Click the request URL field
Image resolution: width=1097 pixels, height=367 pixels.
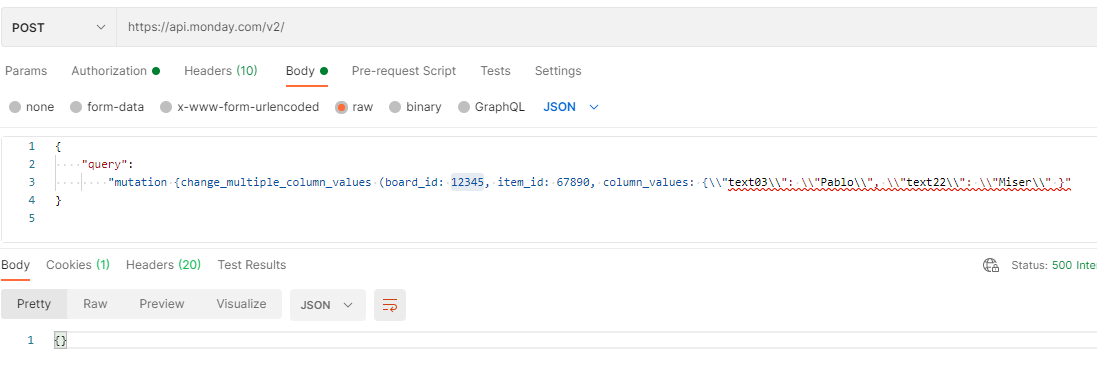pos(607,27)
